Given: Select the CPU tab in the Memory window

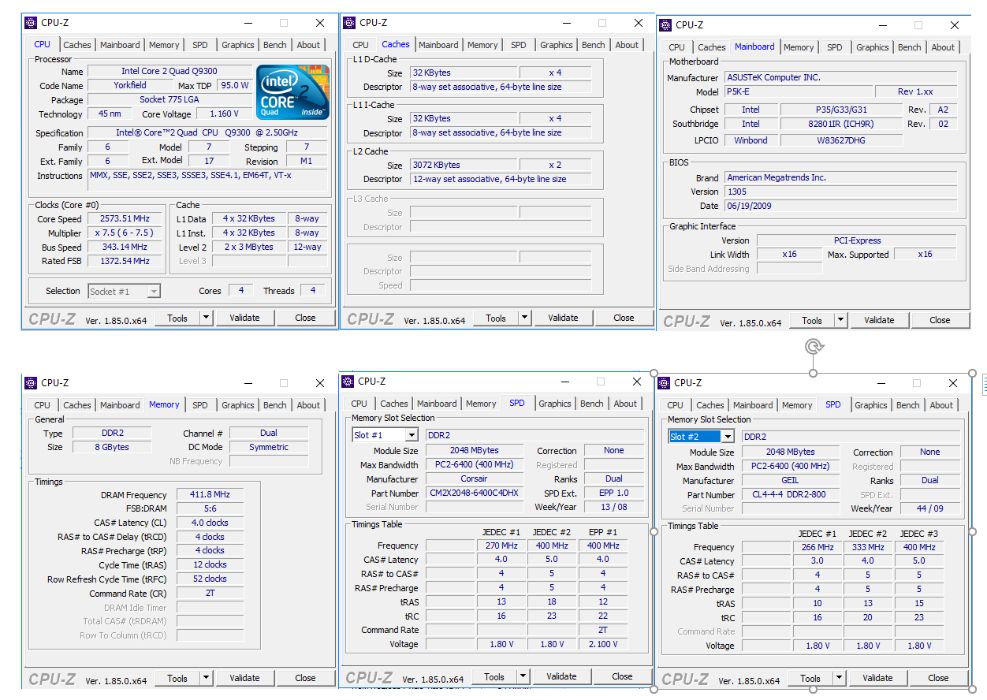Looking at the screenshot, I should tap(42, 405).
